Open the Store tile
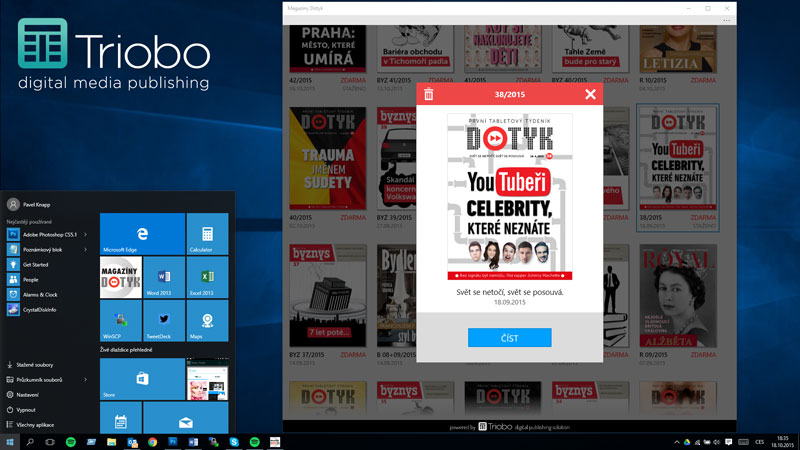The width and height of the screenshot is (800, 450). pos(142,378)
